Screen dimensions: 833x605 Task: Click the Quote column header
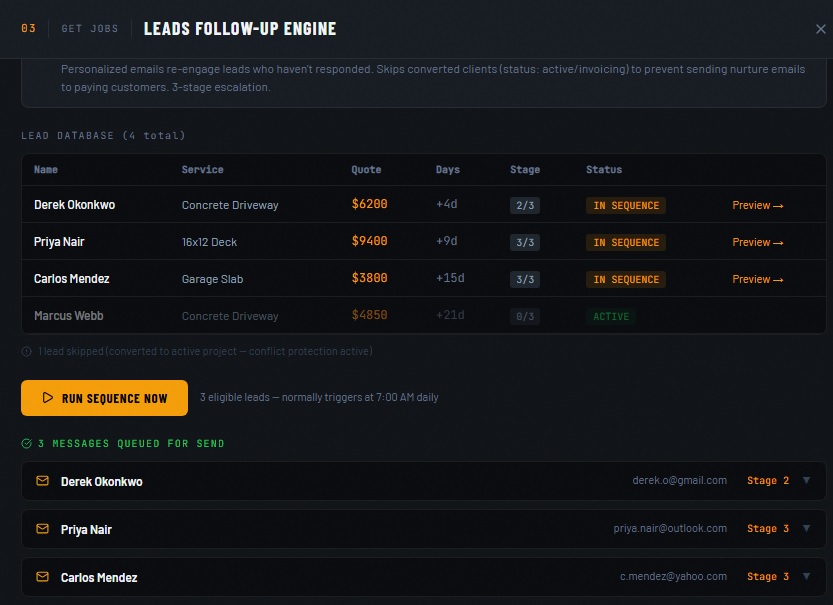pyautogui.click(x=366, y=170)
